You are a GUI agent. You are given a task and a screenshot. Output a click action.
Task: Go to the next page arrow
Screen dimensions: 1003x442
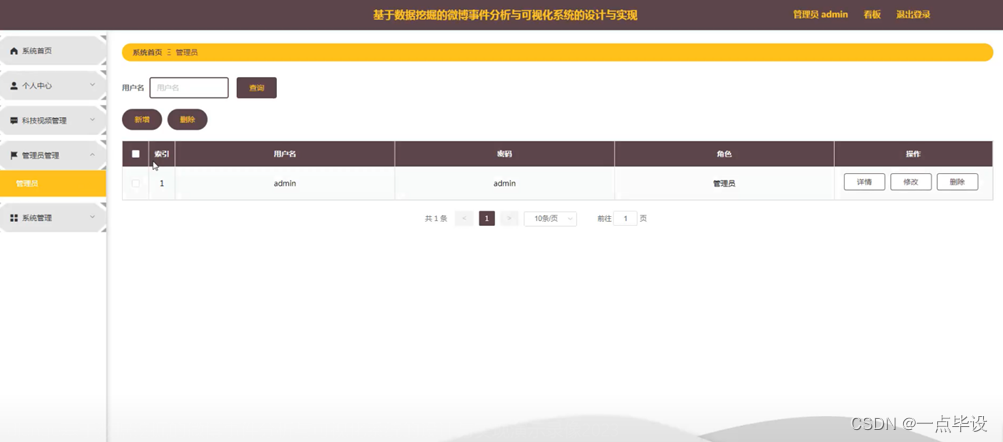509,219
